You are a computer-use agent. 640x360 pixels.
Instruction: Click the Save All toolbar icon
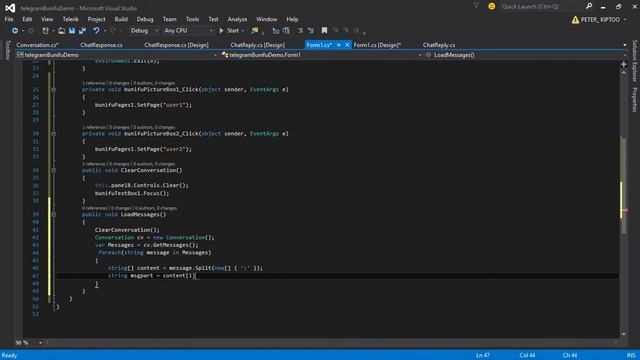(82, 31)
